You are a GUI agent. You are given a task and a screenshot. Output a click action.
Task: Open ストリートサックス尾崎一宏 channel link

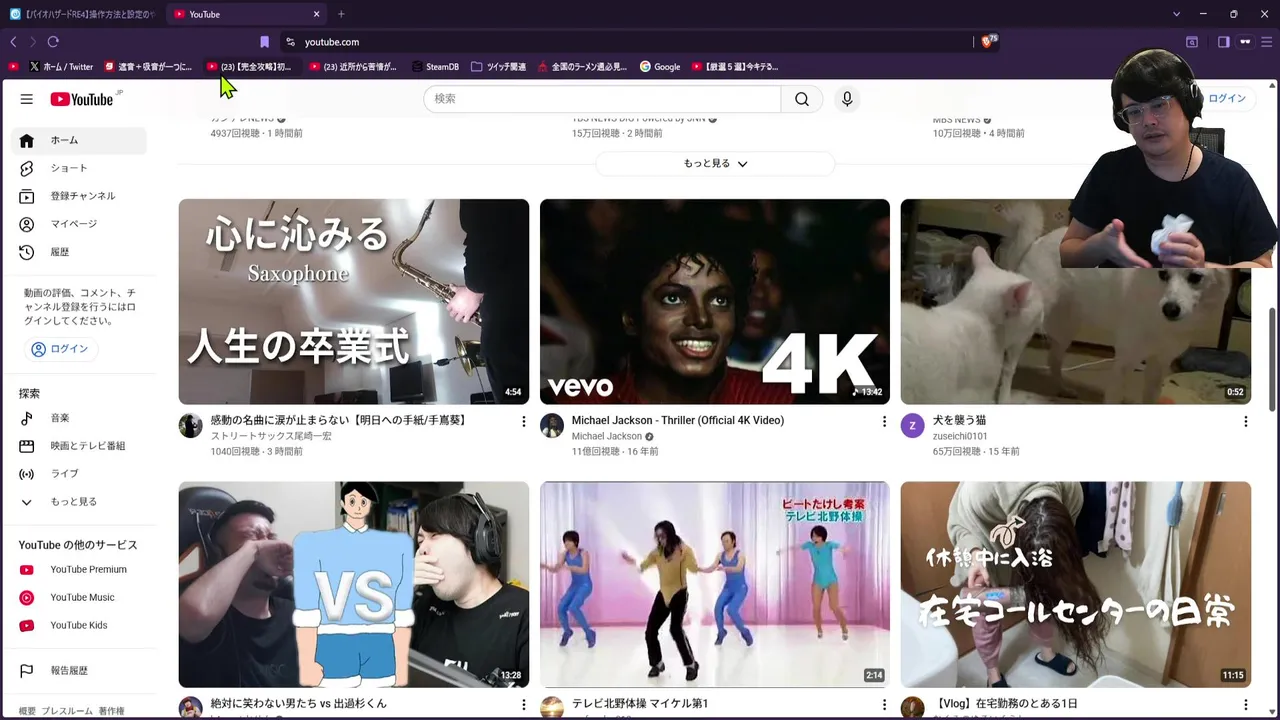(271, 437)
